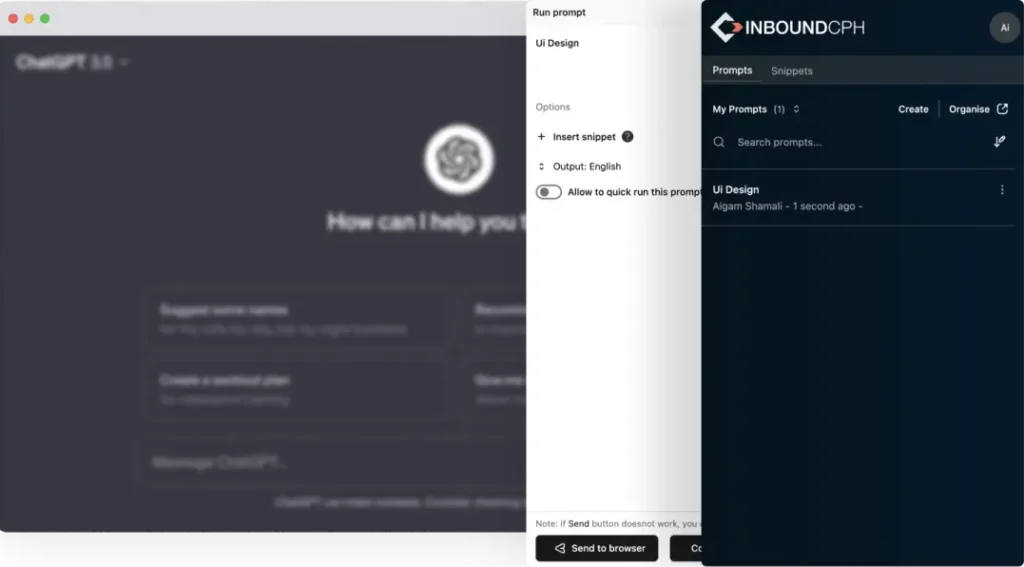Click the plus Insert snippet option
This screenshot has height=567, width=1024.
pos(576,137)
